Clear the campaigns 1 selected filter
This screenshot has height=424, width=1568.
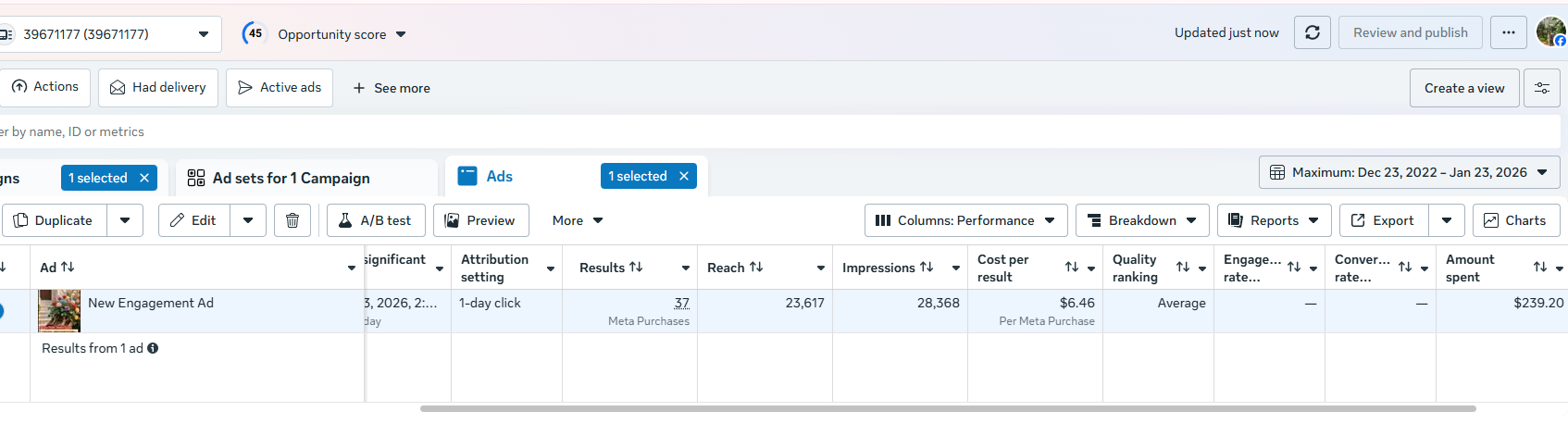(144, 178)
